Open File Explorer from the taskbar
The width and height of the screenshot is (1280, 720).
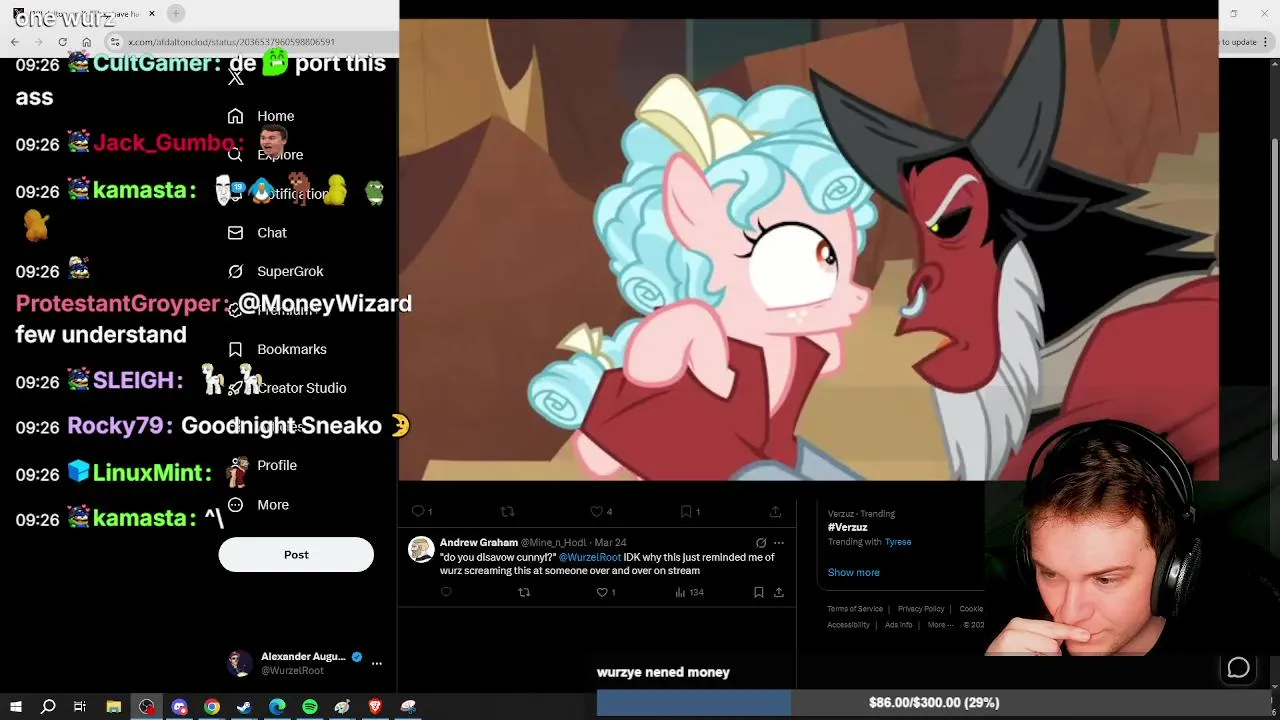click(x=114, y=707)
